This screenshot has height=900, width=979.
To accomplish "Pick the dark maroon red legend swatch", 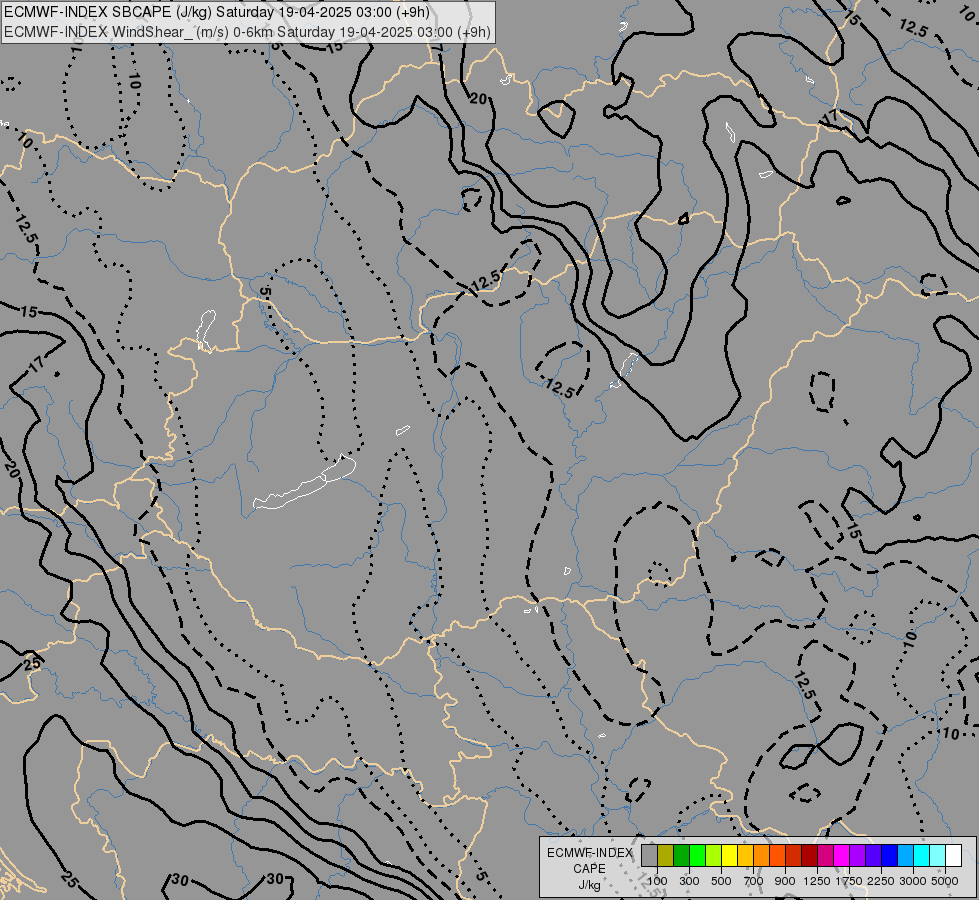I will [810, 856].
